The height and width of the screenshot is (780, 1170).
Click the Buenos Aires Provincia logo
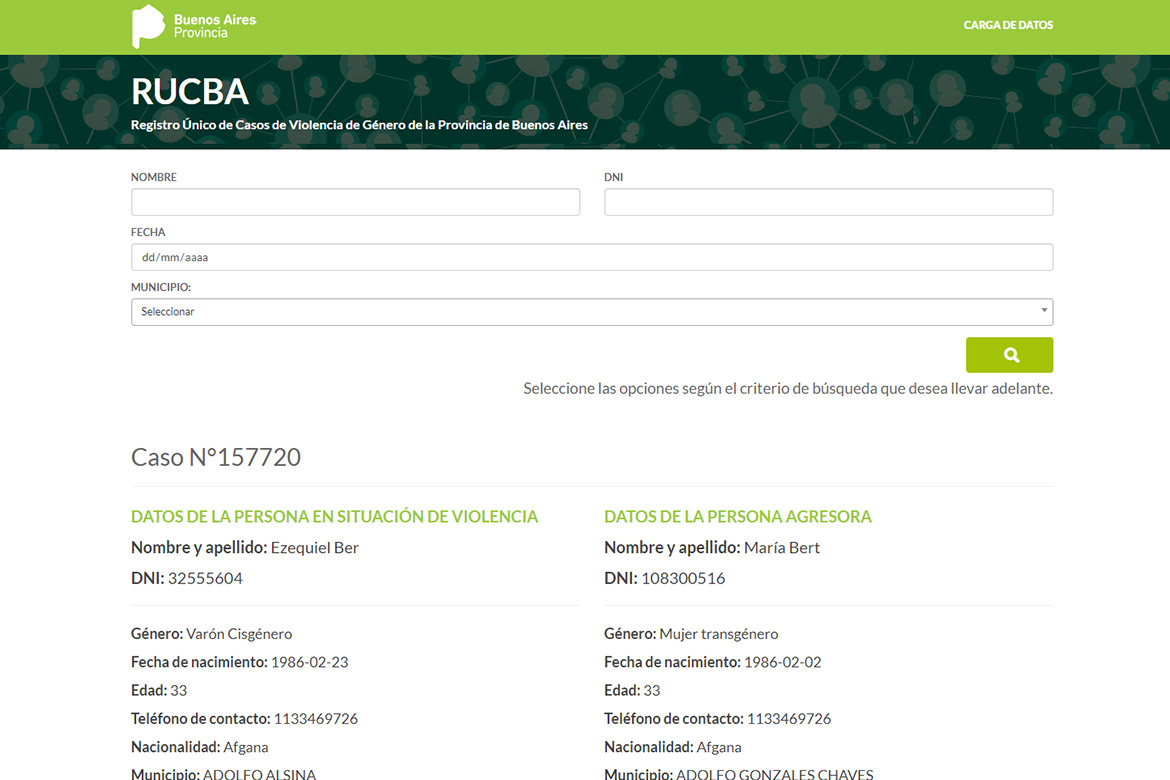pyautogui.click(x=195, y=26)
